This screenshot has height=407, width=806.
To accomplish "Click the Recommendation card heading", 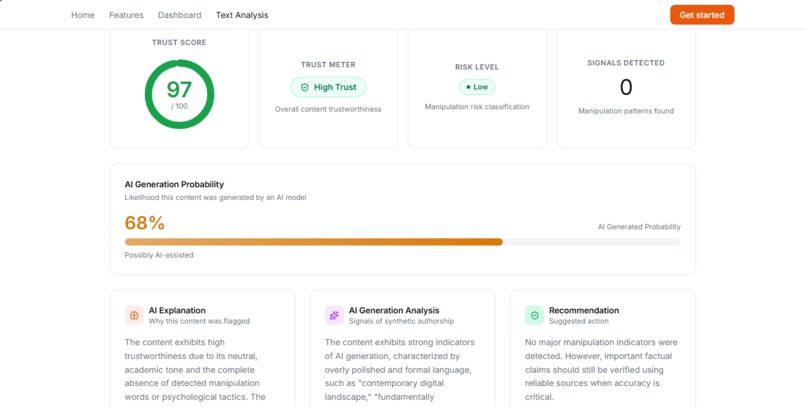I will coord(584,310).
